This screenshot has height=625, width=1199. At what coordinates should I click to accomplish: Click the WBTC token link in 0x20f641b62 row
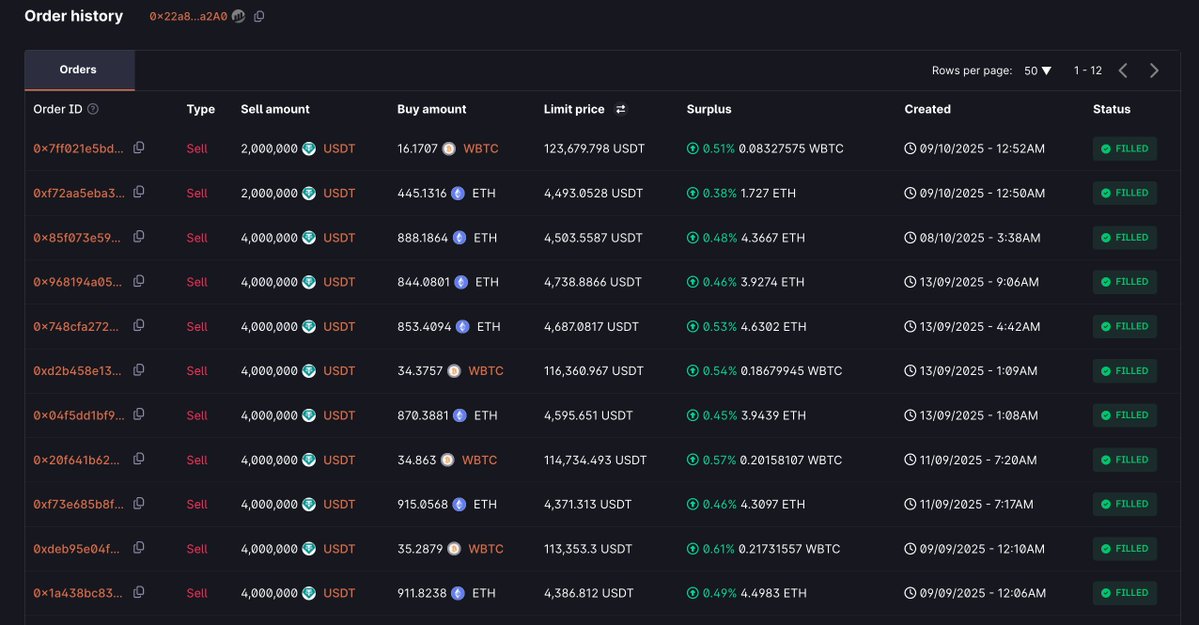pyautogui.click(x=479, y=460)
